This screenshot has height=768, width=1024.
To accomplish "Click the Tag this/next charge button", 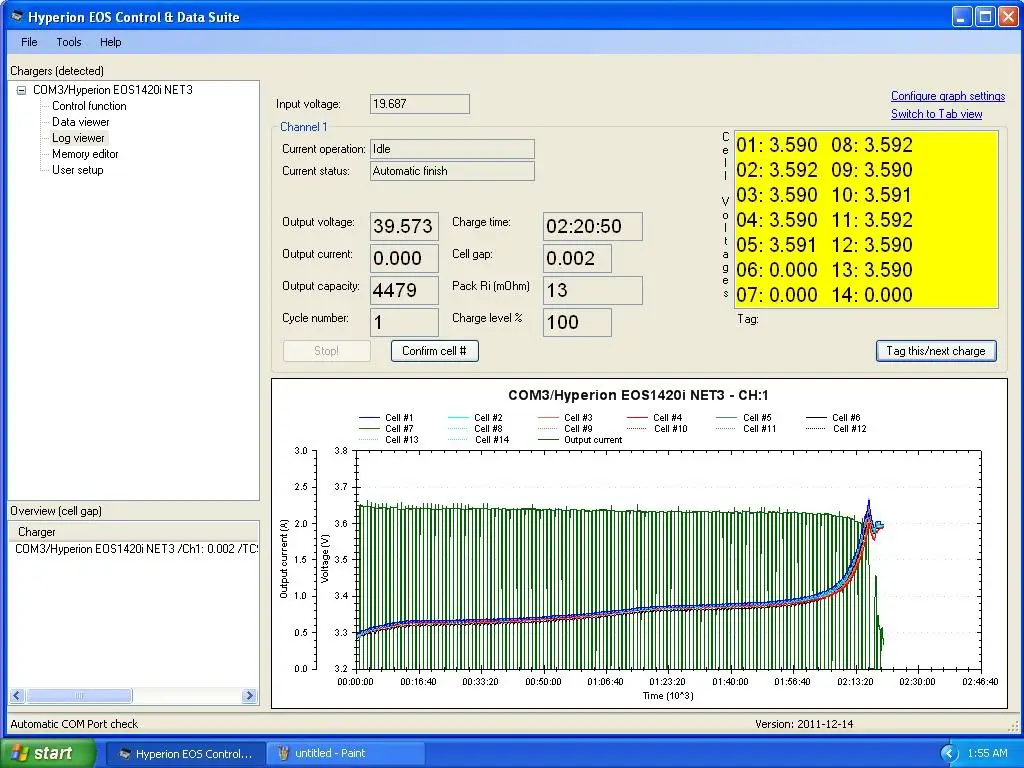I will pos(936,351).
